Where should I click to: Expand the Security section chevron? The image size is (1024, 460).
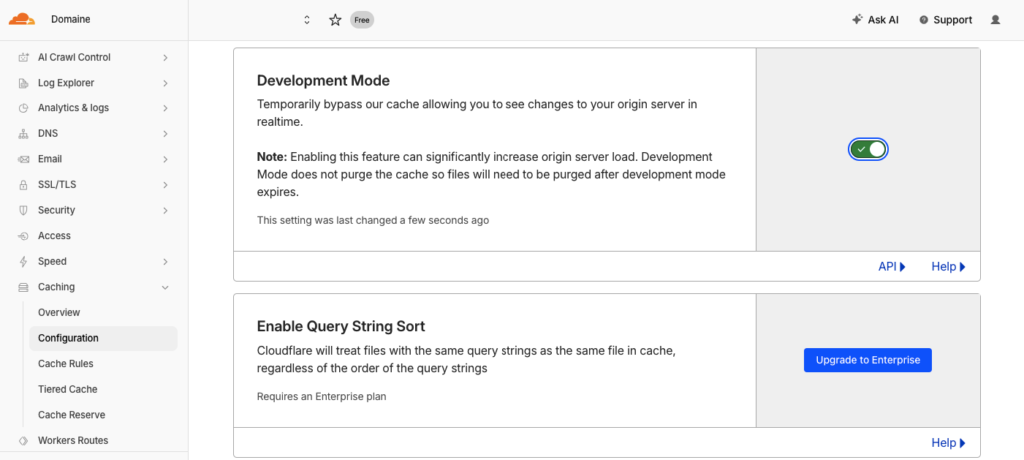click(165, 210)
